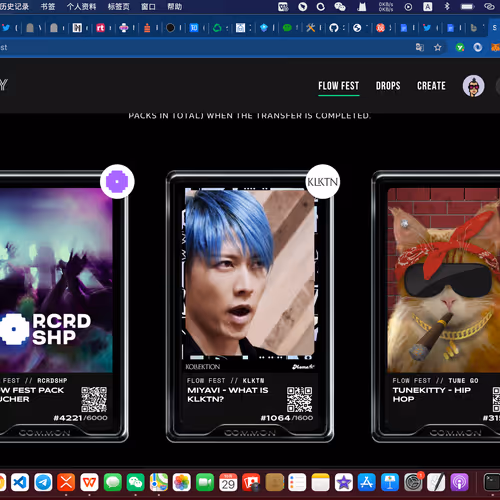Open the MetaMask fox extension
Screen dimensions: 500x500
(495, 47)
